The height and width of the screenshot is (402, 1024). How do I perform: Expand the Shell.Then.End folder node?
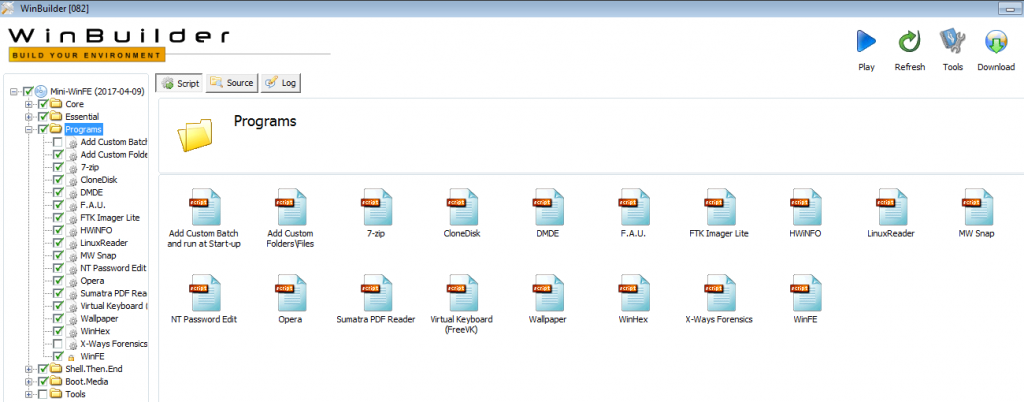pyautogui.click(x=29, y=369)
